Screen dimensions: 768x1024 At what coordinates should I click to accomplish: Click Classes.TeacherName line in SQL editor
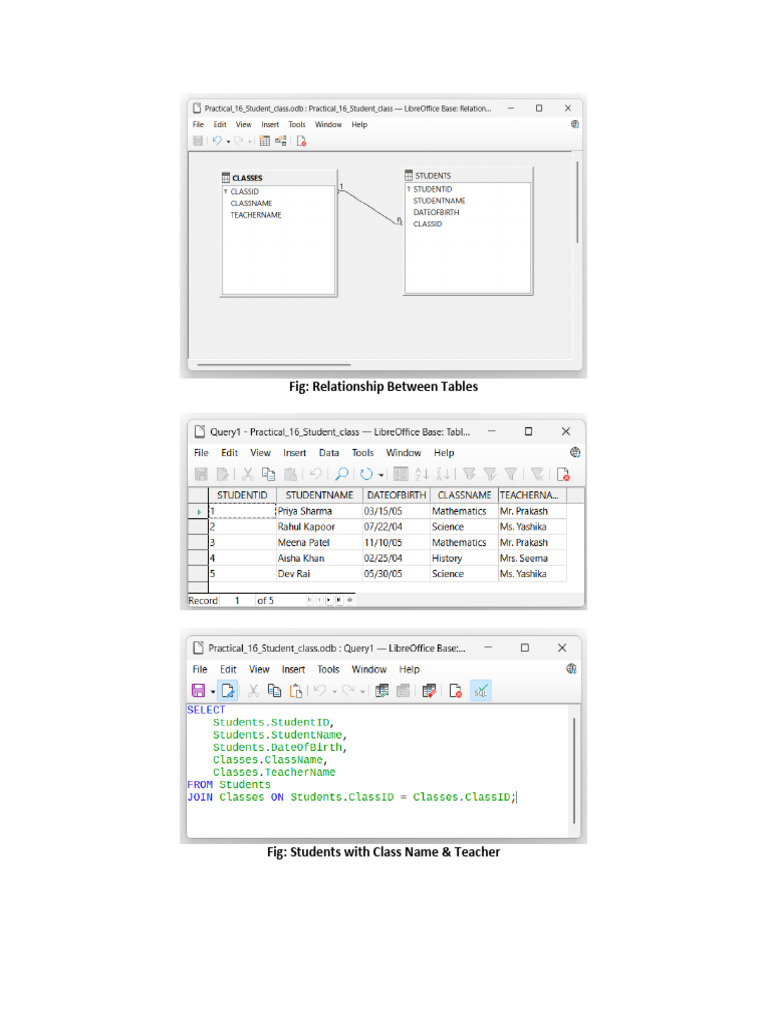[x=274, y=772]
